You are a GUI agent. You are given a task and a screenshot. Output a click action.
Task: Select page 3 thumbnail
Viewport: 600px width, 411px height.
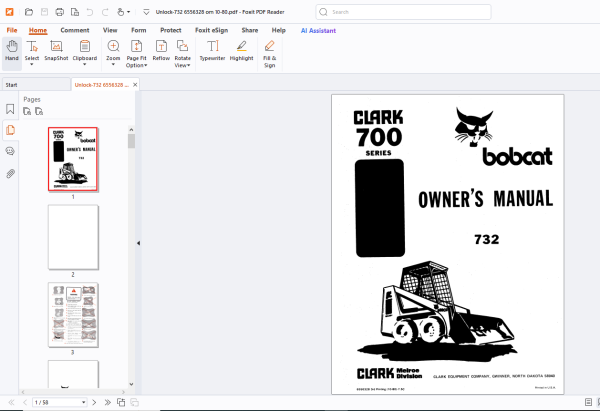pyautogui.click(x=73, y=315)
